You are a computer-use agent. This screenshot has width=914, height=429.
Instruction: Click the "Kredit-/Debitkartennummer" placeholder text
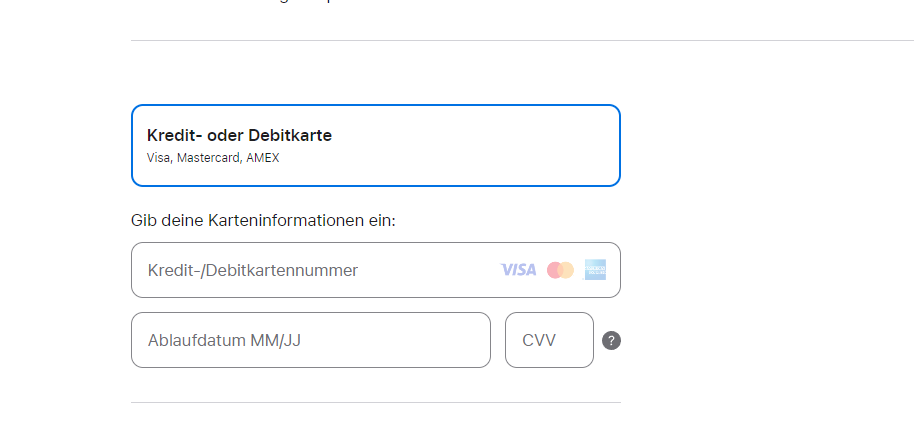coord(252,270)
